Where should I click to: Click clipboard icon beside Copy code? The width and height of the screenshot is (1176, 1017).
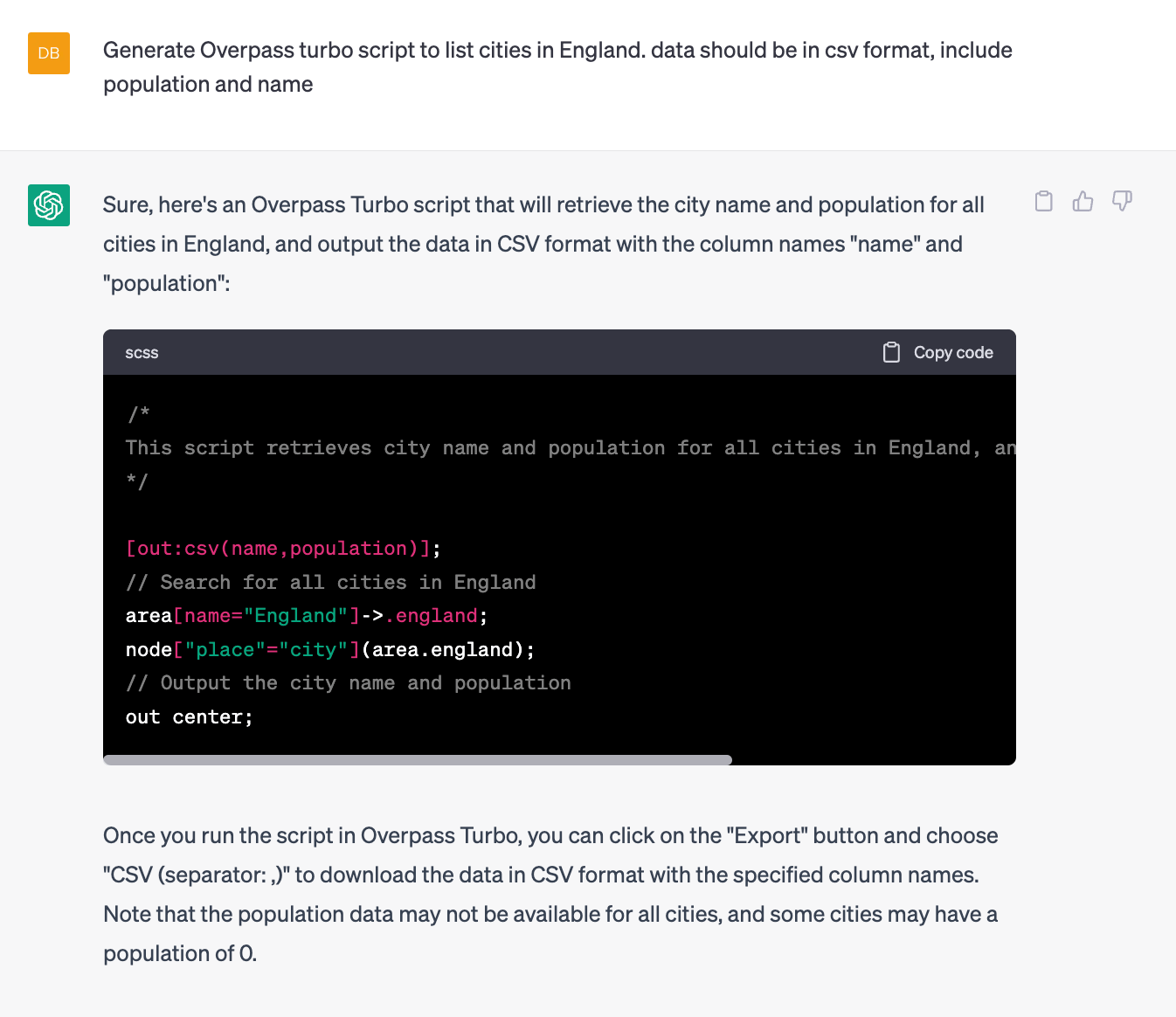pyautogui.click(x=891, y=352)
